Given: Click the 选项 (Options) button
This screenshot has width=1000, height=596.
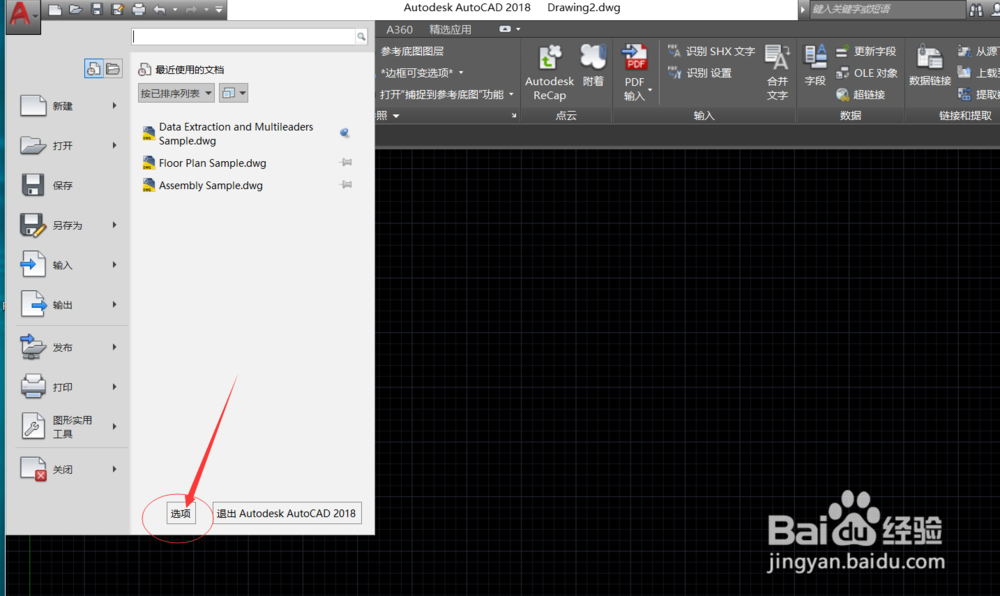Looking at the screenshot, I should coord(180,513).
